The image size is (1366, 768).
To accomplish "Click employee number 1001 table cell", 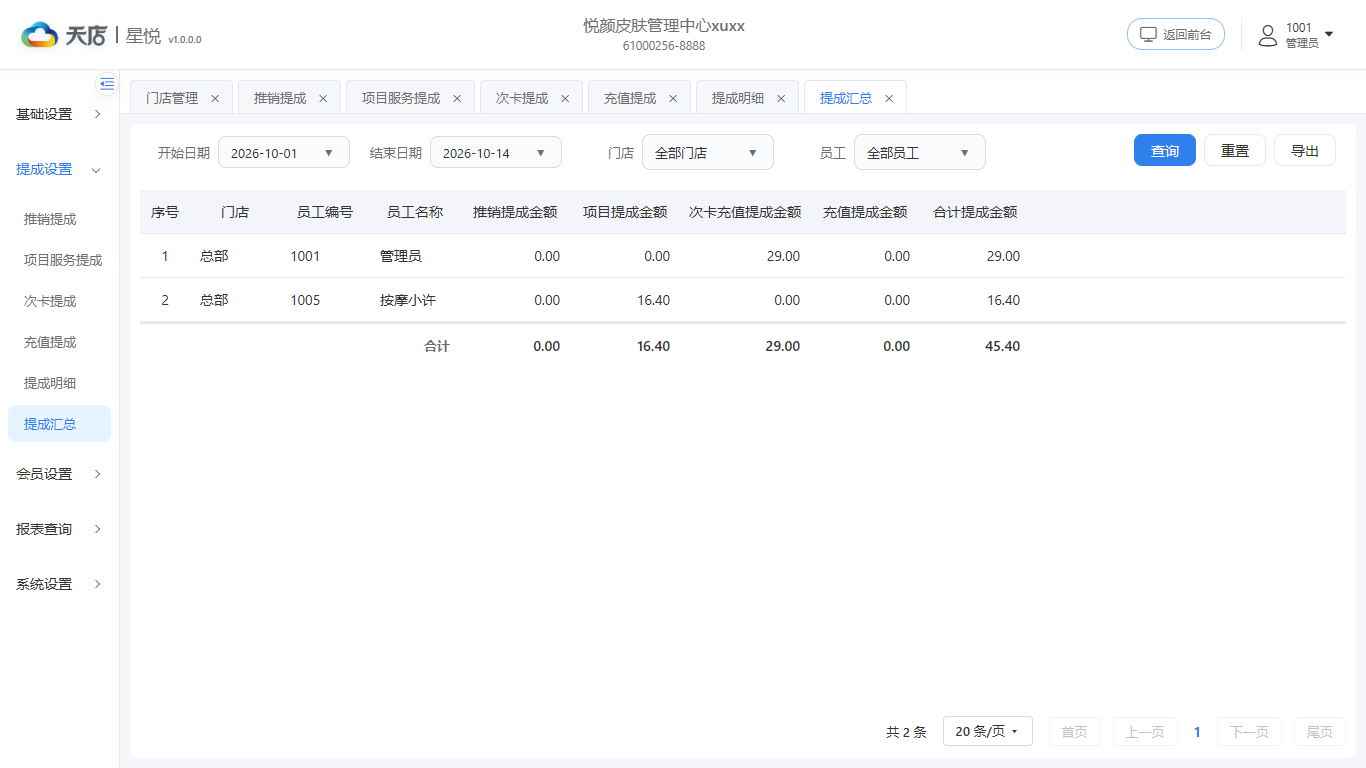I will pos(305,256).
